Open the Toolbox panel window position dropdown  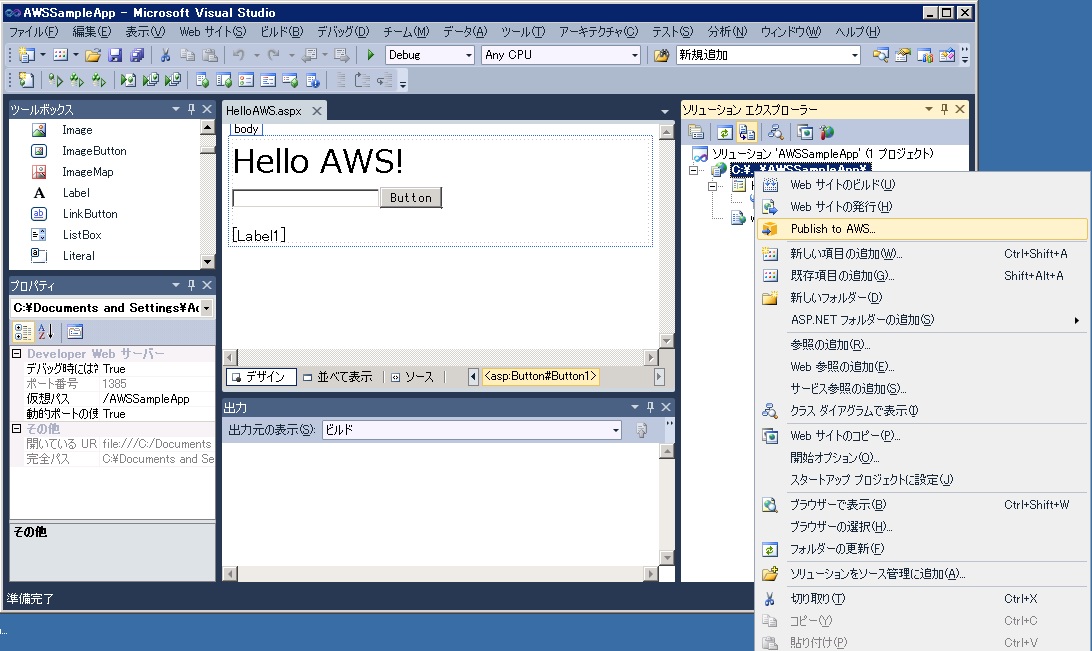tap(176, 109)
